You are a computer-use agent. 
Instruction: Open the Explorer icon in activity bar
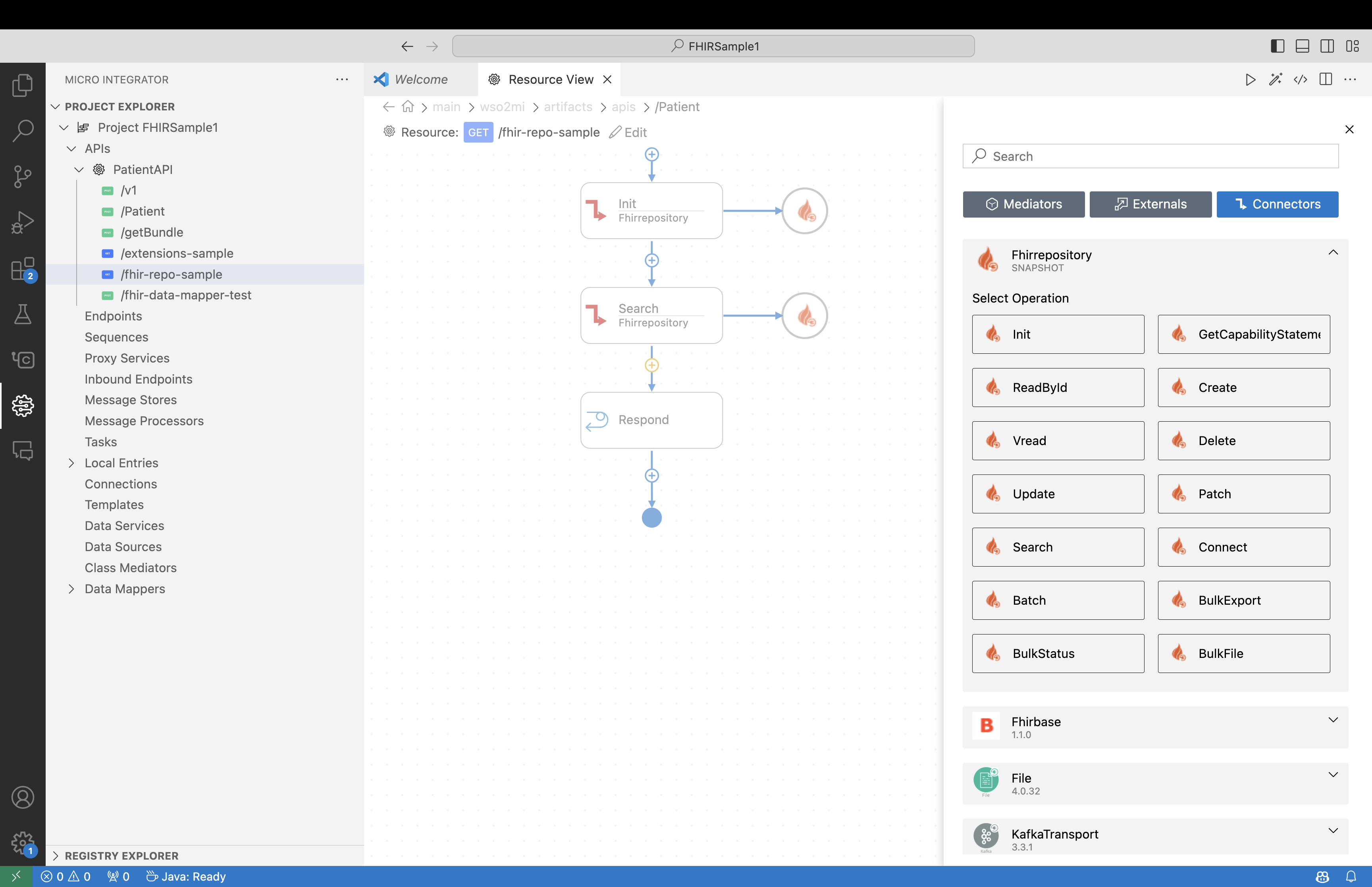coord(23,85)
